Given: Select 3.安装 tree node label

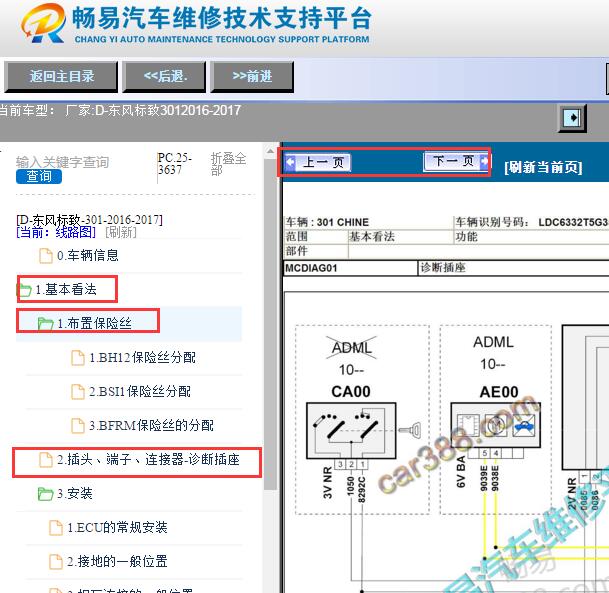Looking at the screenshot, I should click(x=75, y=494).
